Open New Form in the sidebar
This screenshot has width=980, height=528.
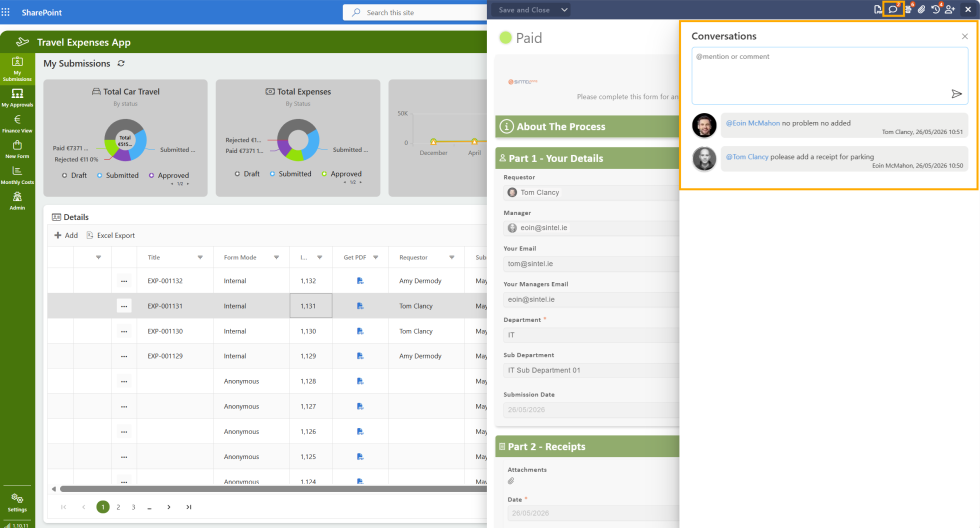(17, 149)
